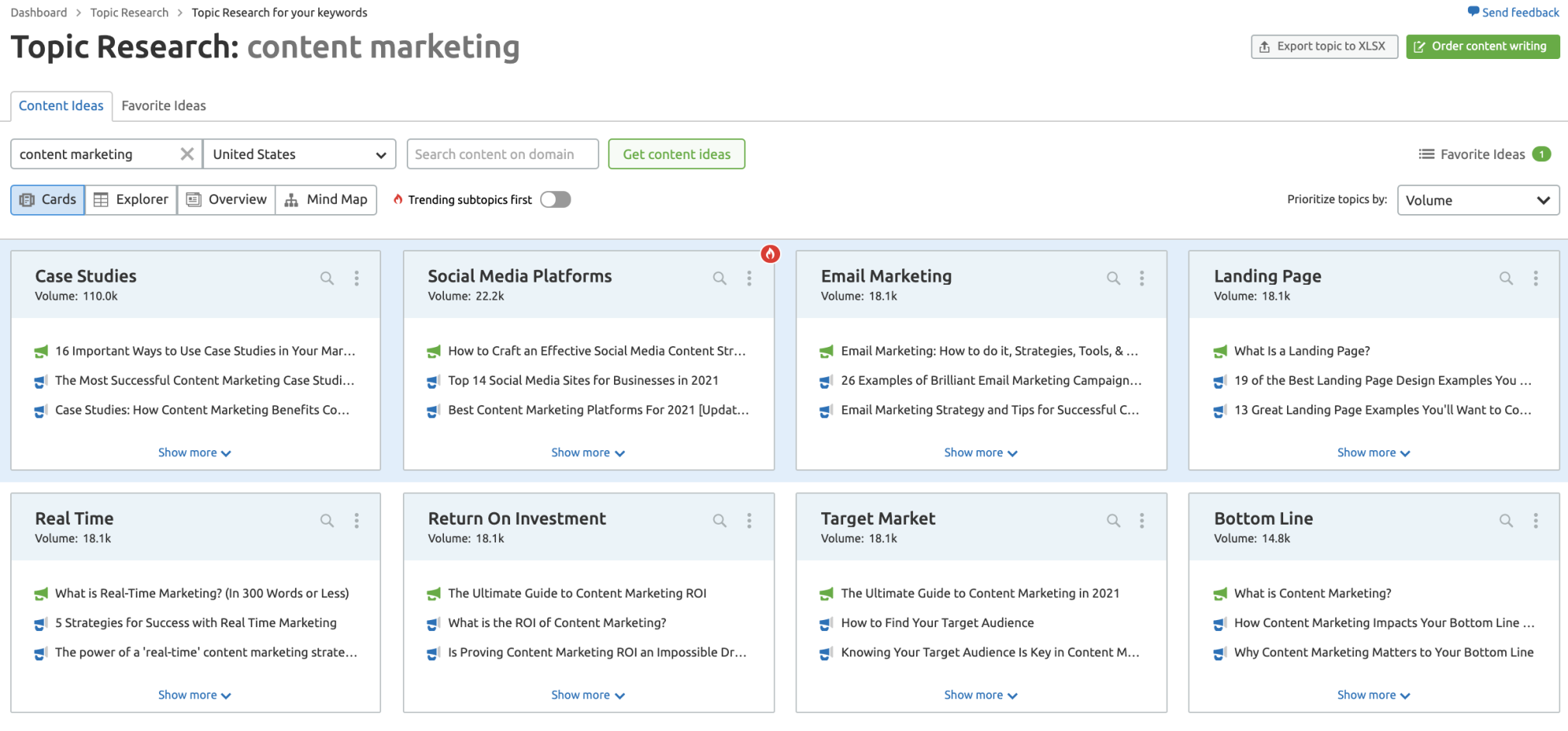
Task: Open three-dot menu on Target Market card
Action: pyautogui.click(x=1142, y=521)
